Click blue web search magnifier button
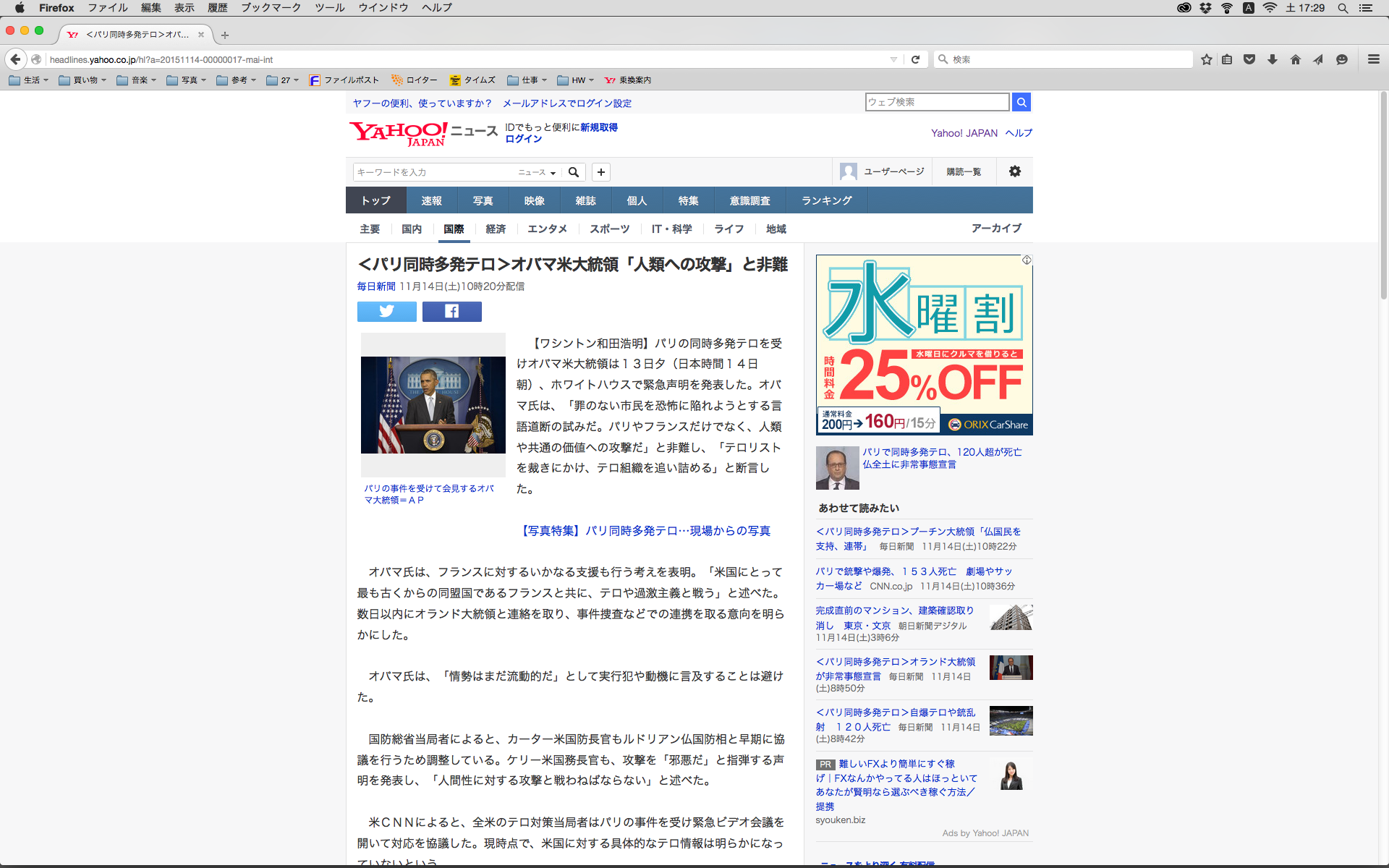The height and width of the screenshot is (868, 1389). 1021,102
